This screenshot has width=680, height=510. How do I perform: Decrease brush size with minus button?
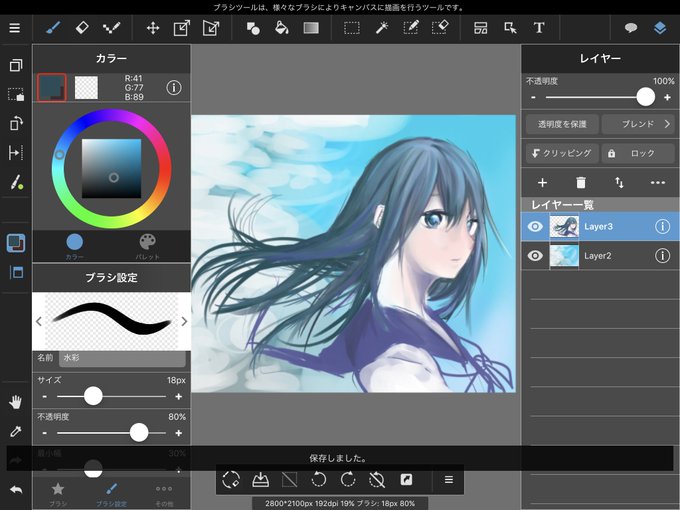pos(45,396)
